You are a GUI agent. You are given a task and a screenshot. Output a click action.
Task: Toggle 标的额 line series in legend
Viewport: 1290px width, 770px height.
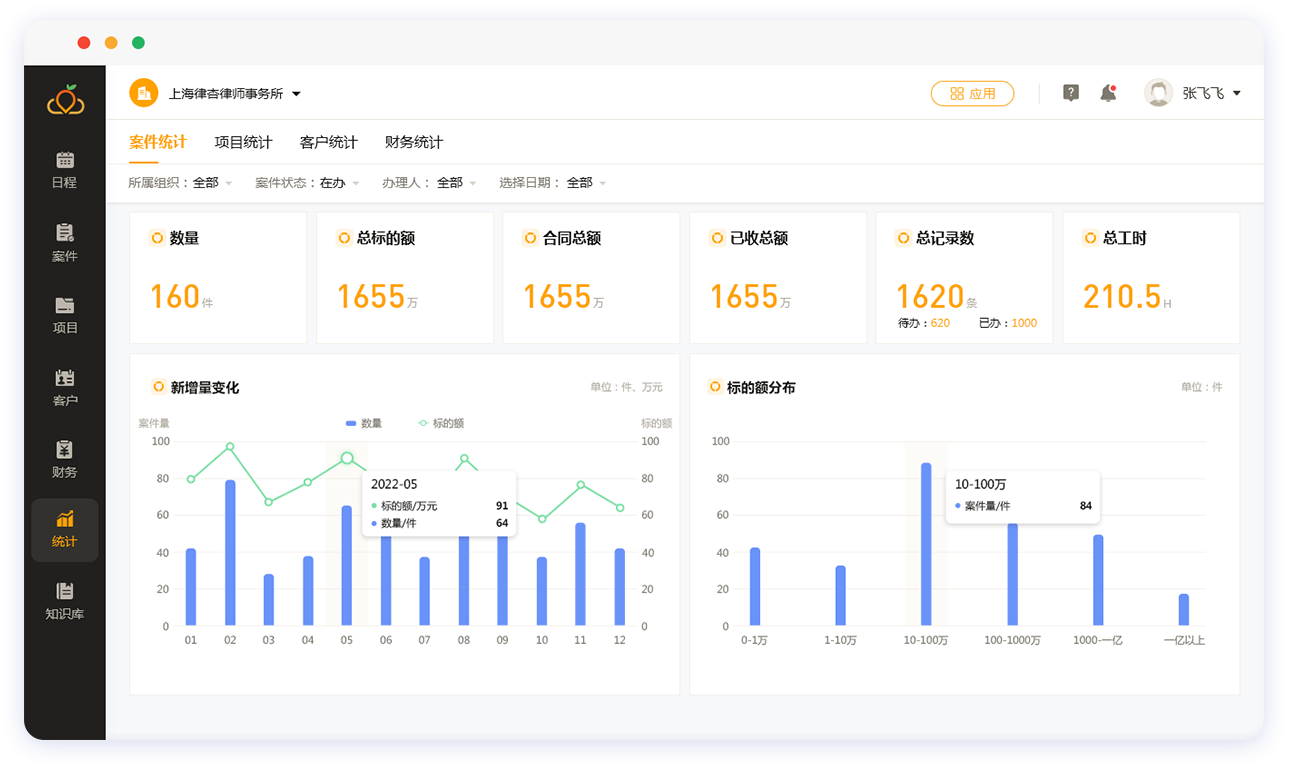tap(441, 423)
